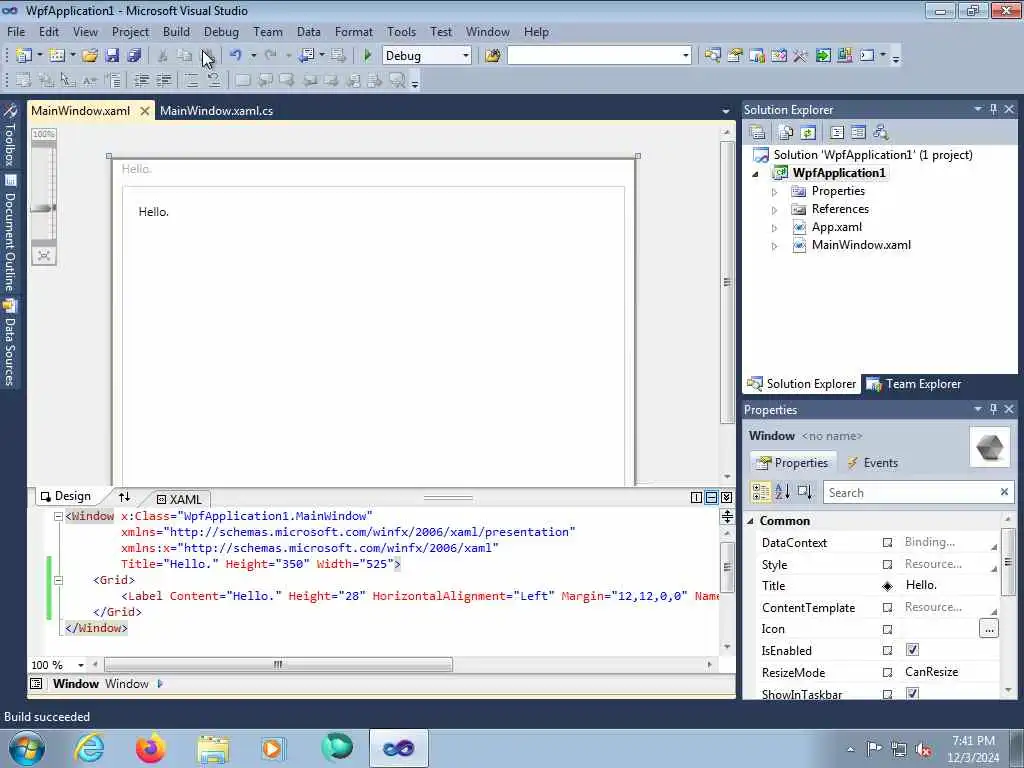Image resolution: width=1024 pixels, height=768 pixels.
Task: Expand the MainWindow.xaml tree node
Action: click(775, 246)
